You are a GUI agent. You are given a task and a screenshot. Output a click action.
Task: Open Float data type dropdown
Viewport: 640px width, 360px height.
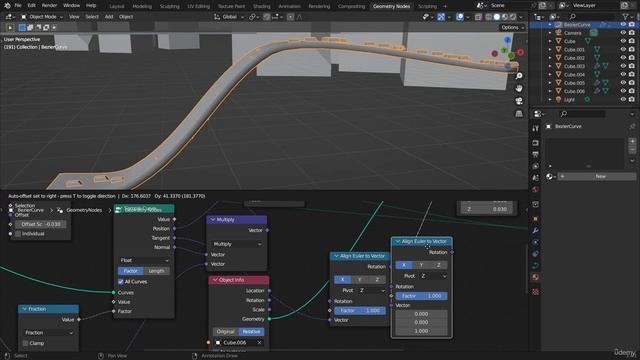click(144, 260)
